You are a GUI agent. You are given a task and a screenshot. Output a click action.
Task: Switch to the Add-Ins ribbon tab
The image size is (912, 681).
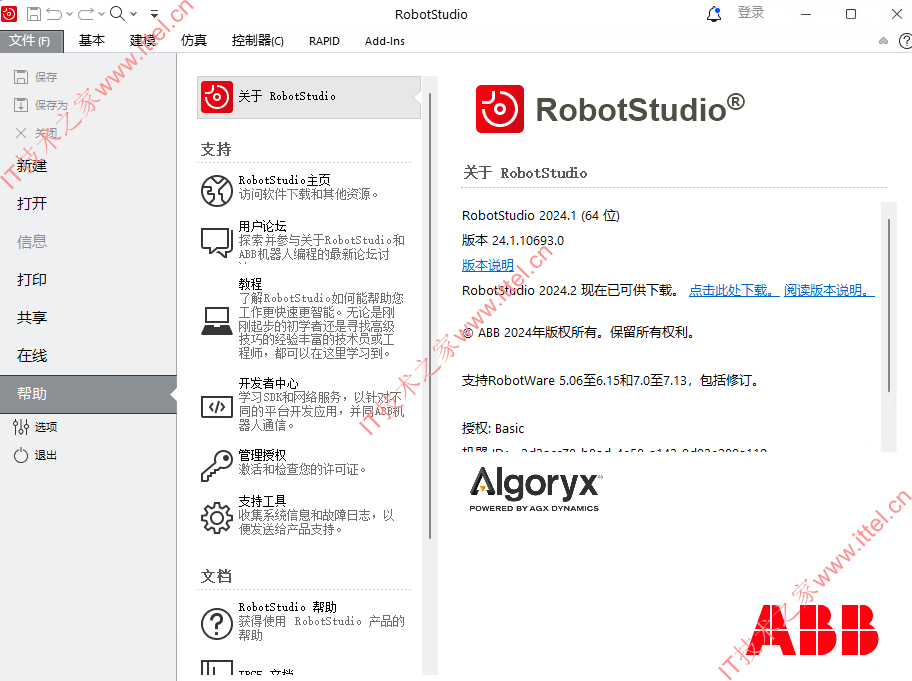point(384,41)
